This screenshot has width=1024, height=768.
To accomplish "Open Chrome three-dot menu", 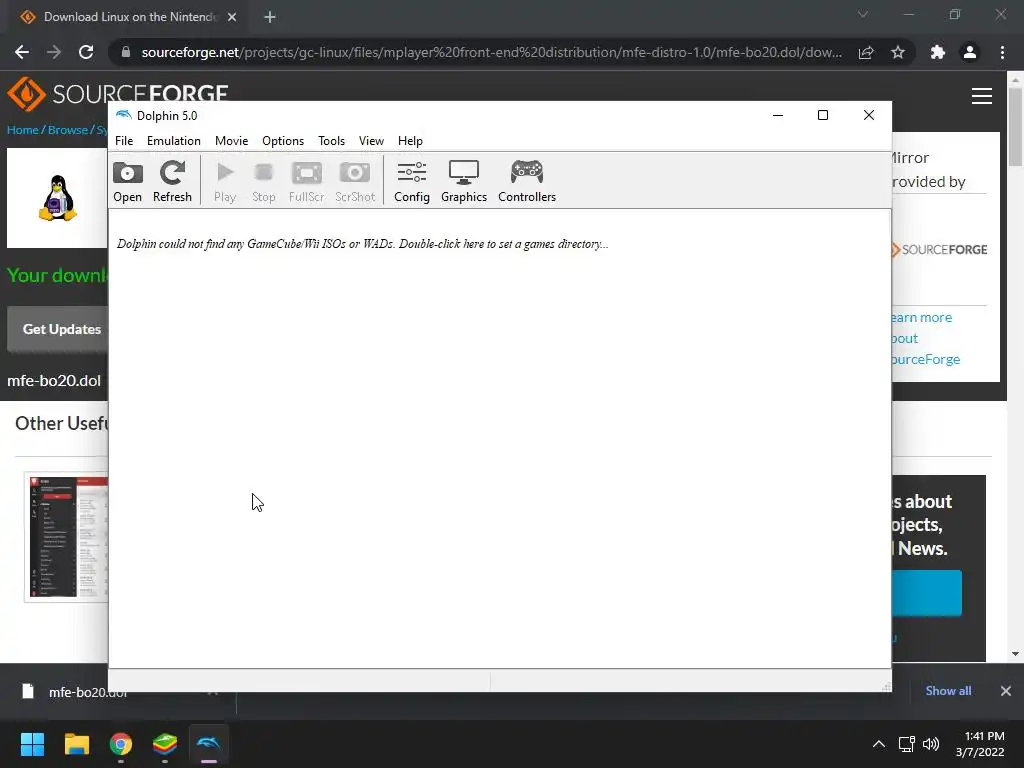I will tap(1002, 52).
